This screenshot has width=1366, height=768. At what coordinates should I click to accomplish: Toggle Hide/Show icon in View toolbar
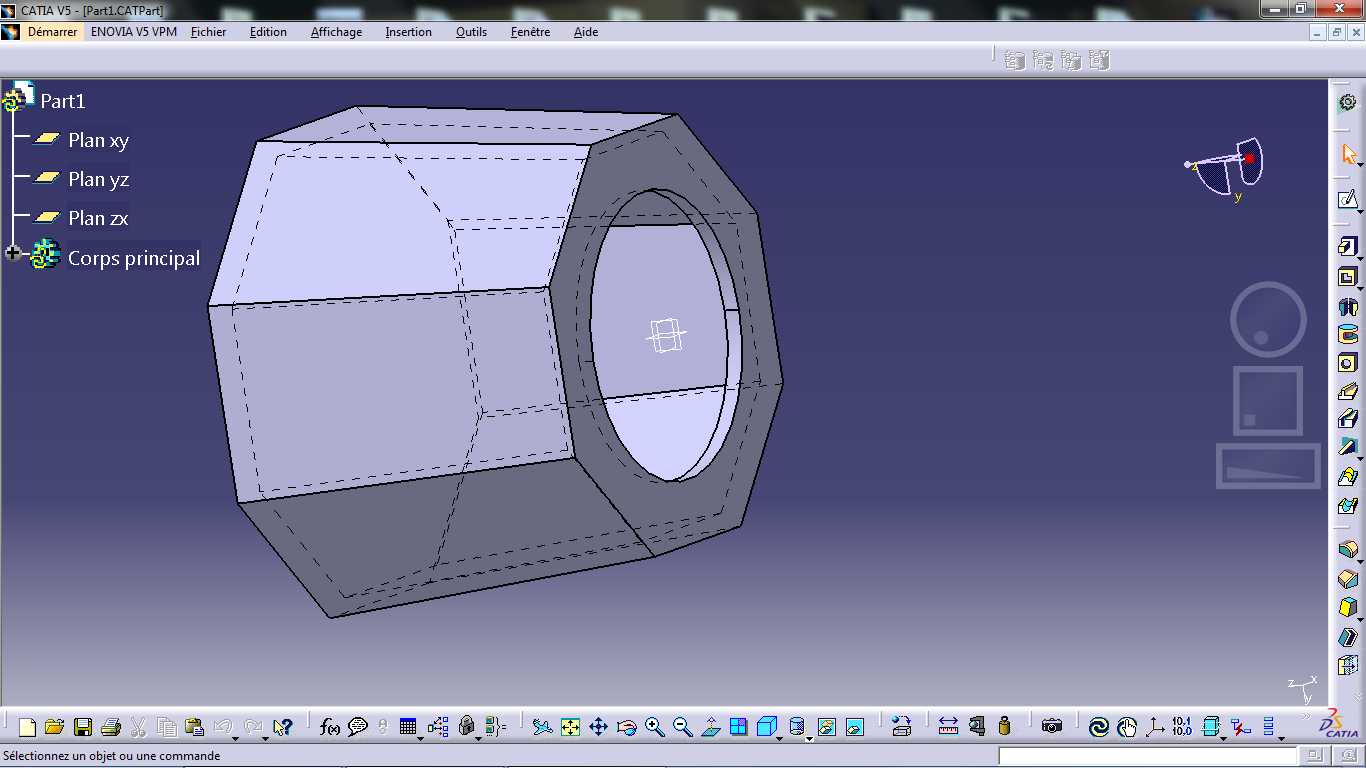coord(826,727)
